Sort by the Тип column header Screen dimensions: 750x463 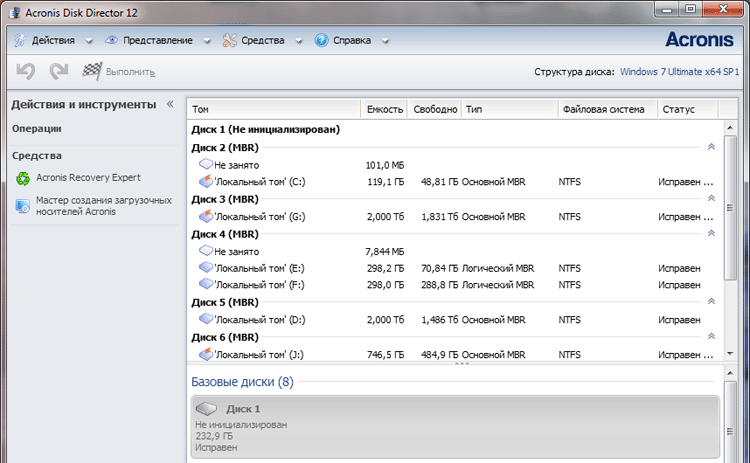pos(510,109)
